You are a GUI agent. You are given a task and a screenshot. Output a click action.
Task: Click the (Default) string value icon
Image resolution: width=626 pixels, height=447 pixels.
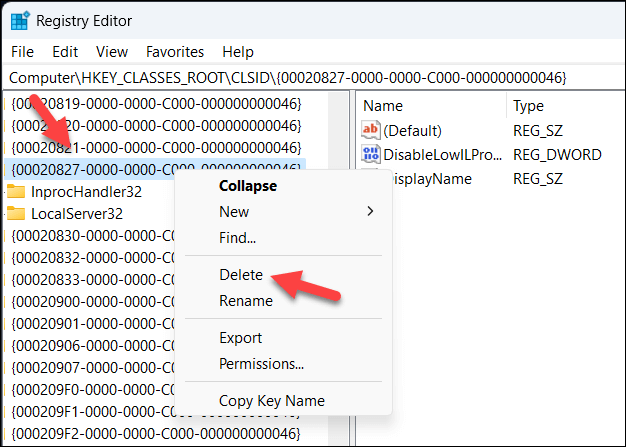click(370, 130)
